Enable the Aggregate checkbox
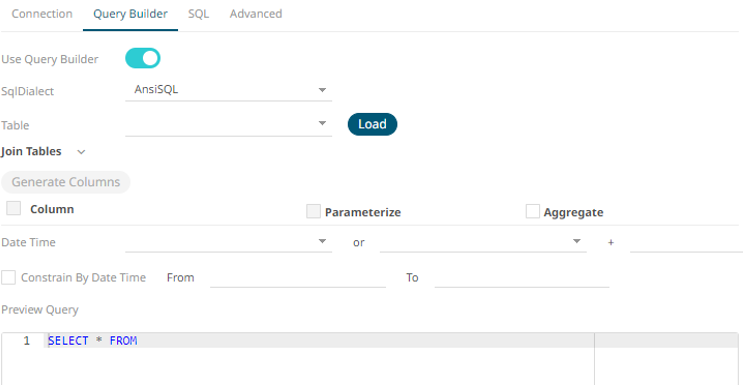Screen dimensions: 743x388 coord(533,211)
